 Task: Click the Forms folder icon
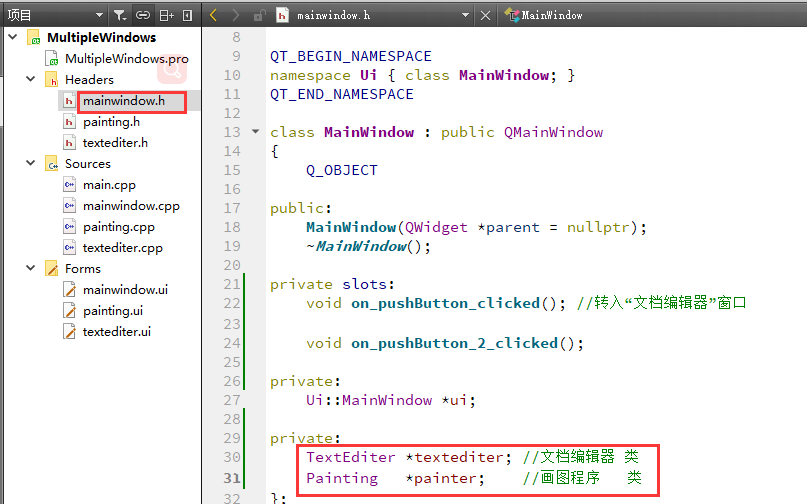[x=51, y=269]
